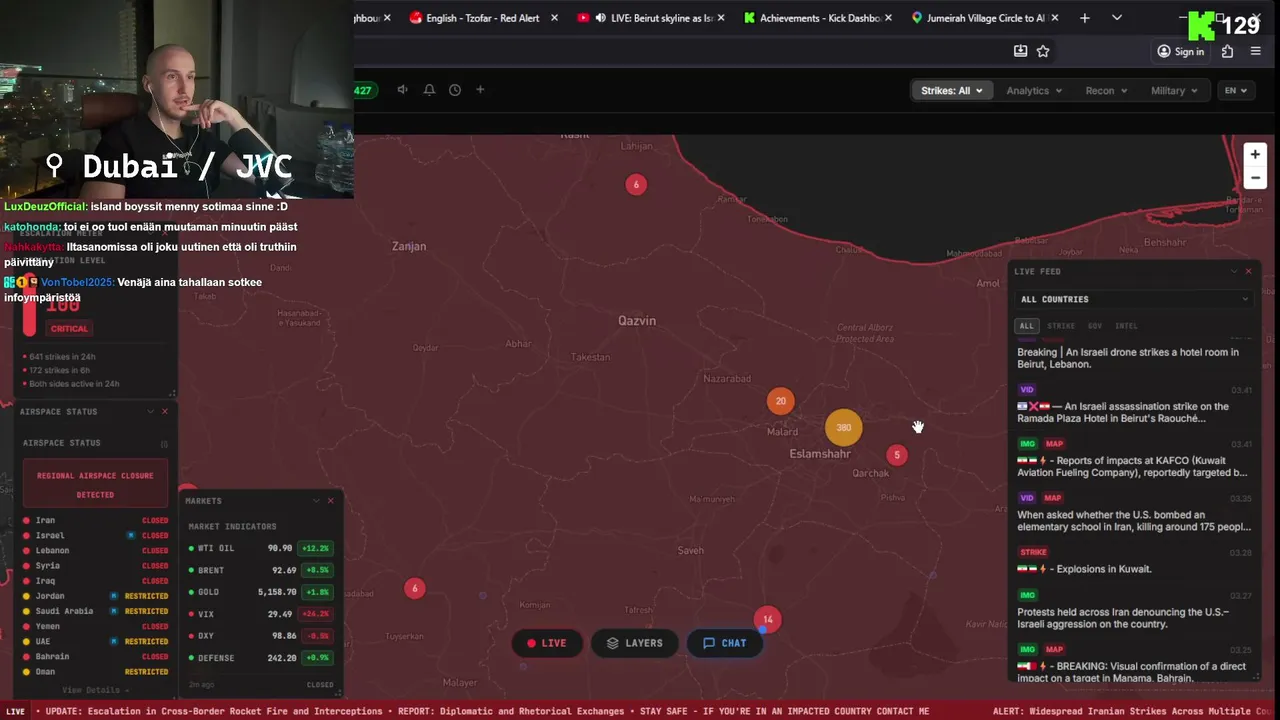
Task: Mute sound with the speaker icon
Action: tap(402, 90)
